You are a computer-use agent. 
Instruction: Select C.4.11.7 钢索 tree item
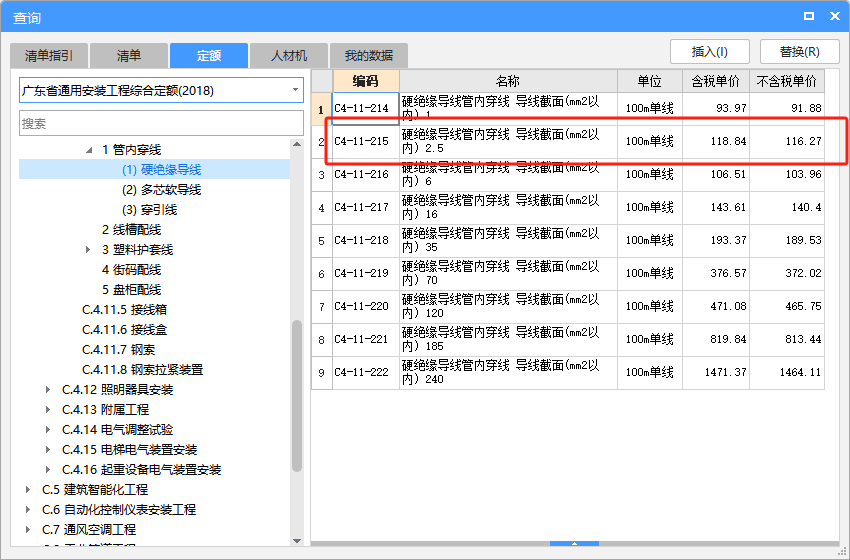tap(118, 350)
